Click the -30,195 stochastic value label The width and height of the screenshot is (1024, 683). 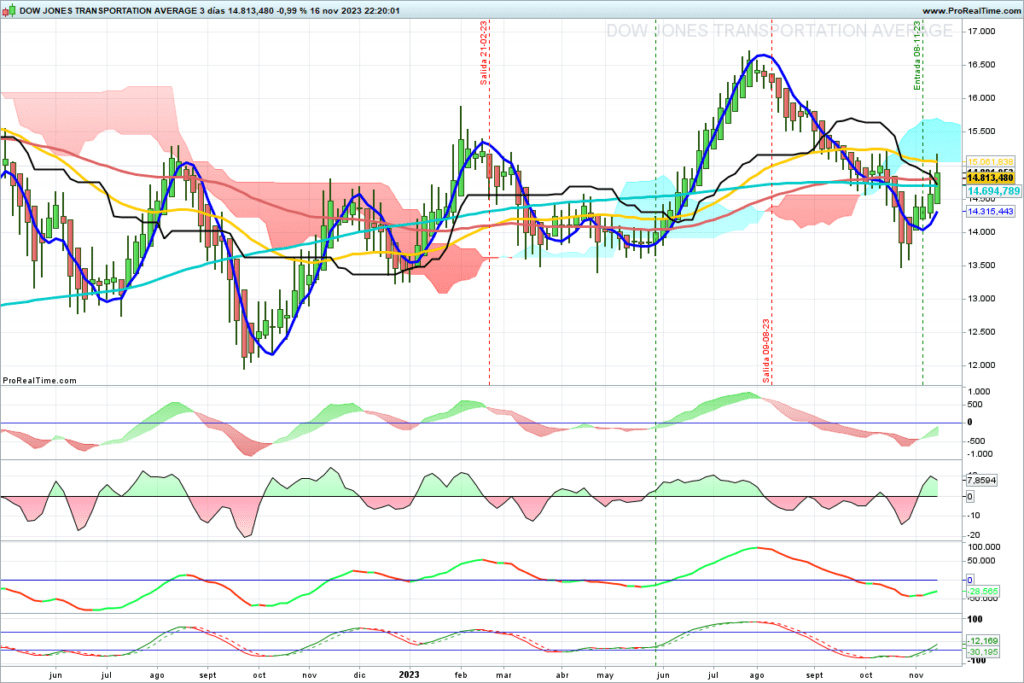click(983, 652)
